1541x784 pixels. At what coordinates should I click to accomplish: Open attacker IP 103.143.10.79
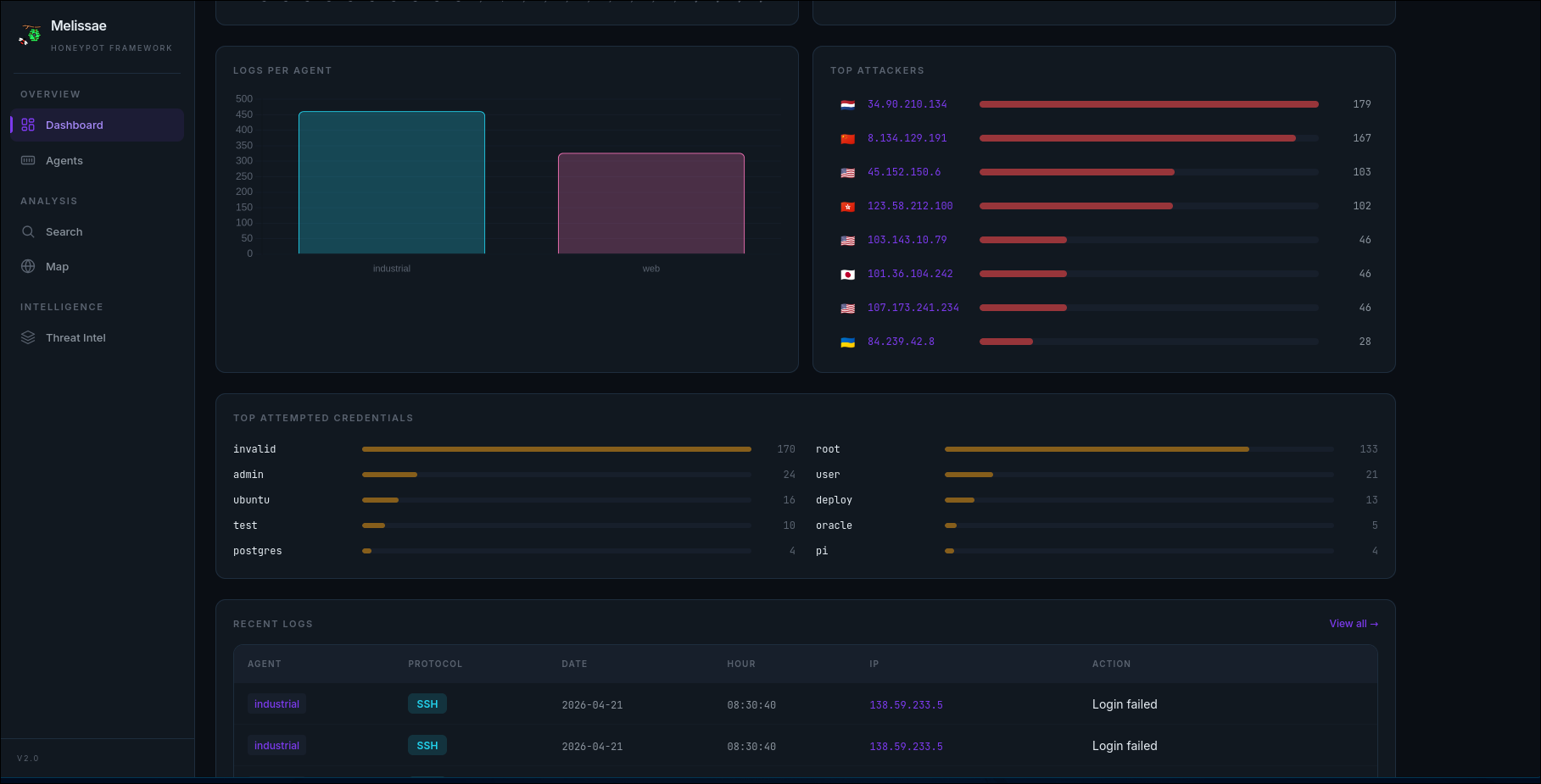907,240
